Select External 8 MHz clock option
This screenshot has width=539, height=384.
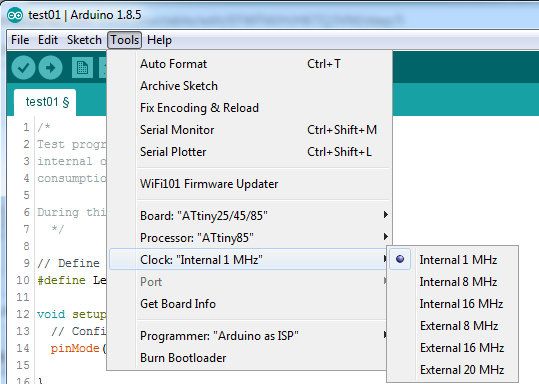coord(452,326)
